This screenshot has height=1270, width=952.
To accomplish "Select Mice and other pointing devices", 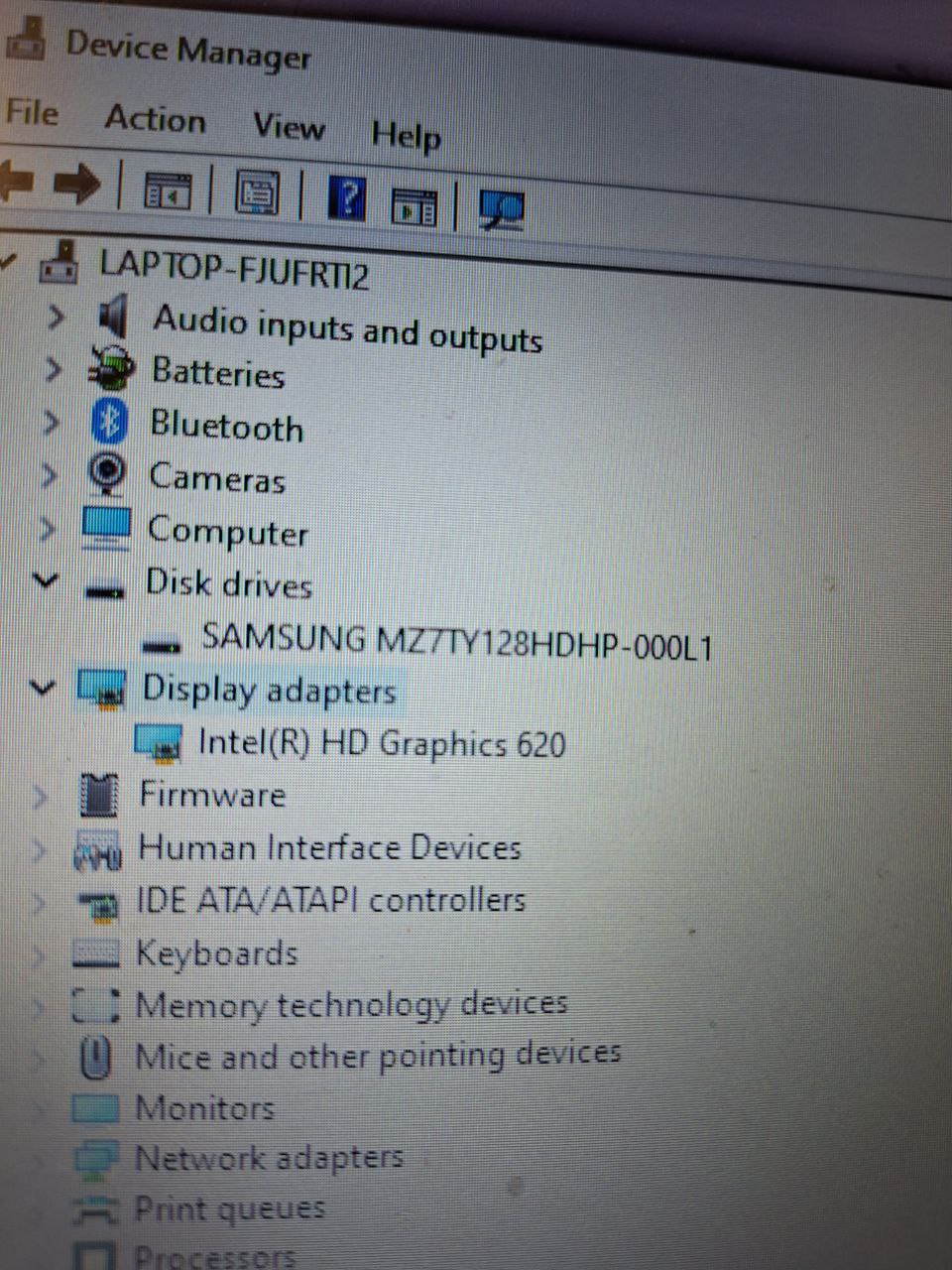I will (378, 1056).
